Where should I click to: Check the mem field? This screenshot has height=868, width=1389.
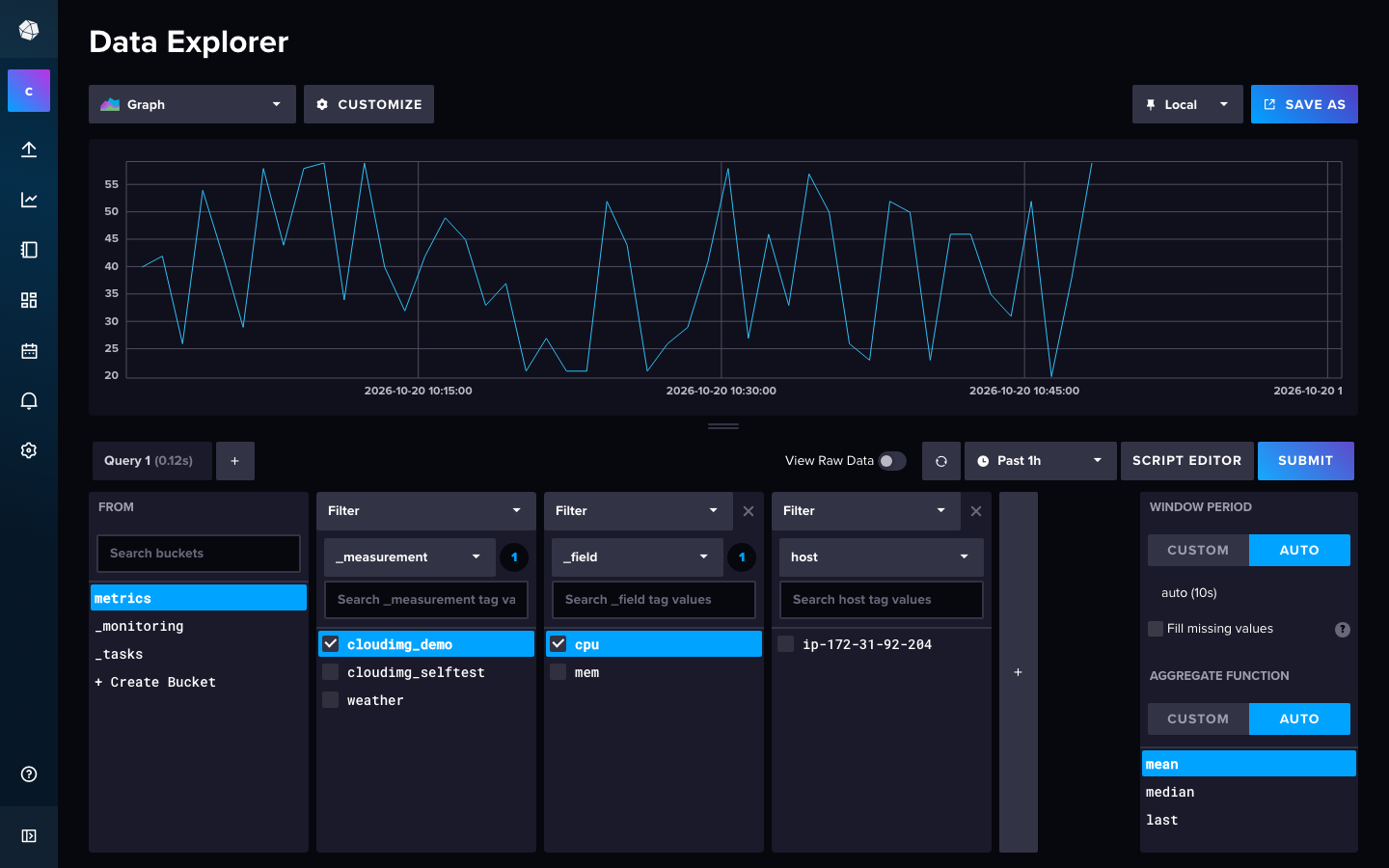point(558,671)
